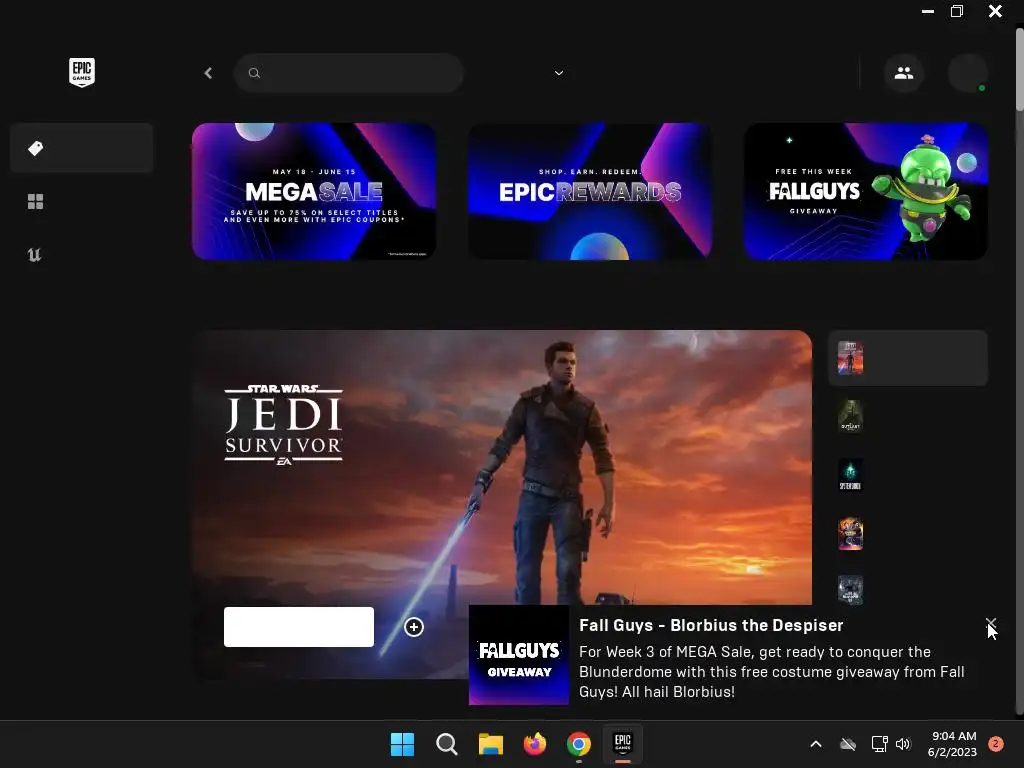Image resolution: width=1024 pixels, height=768 pixels.
Task: Add Jedi Survivor to wishlist plus icon
Action: (414, 627)
